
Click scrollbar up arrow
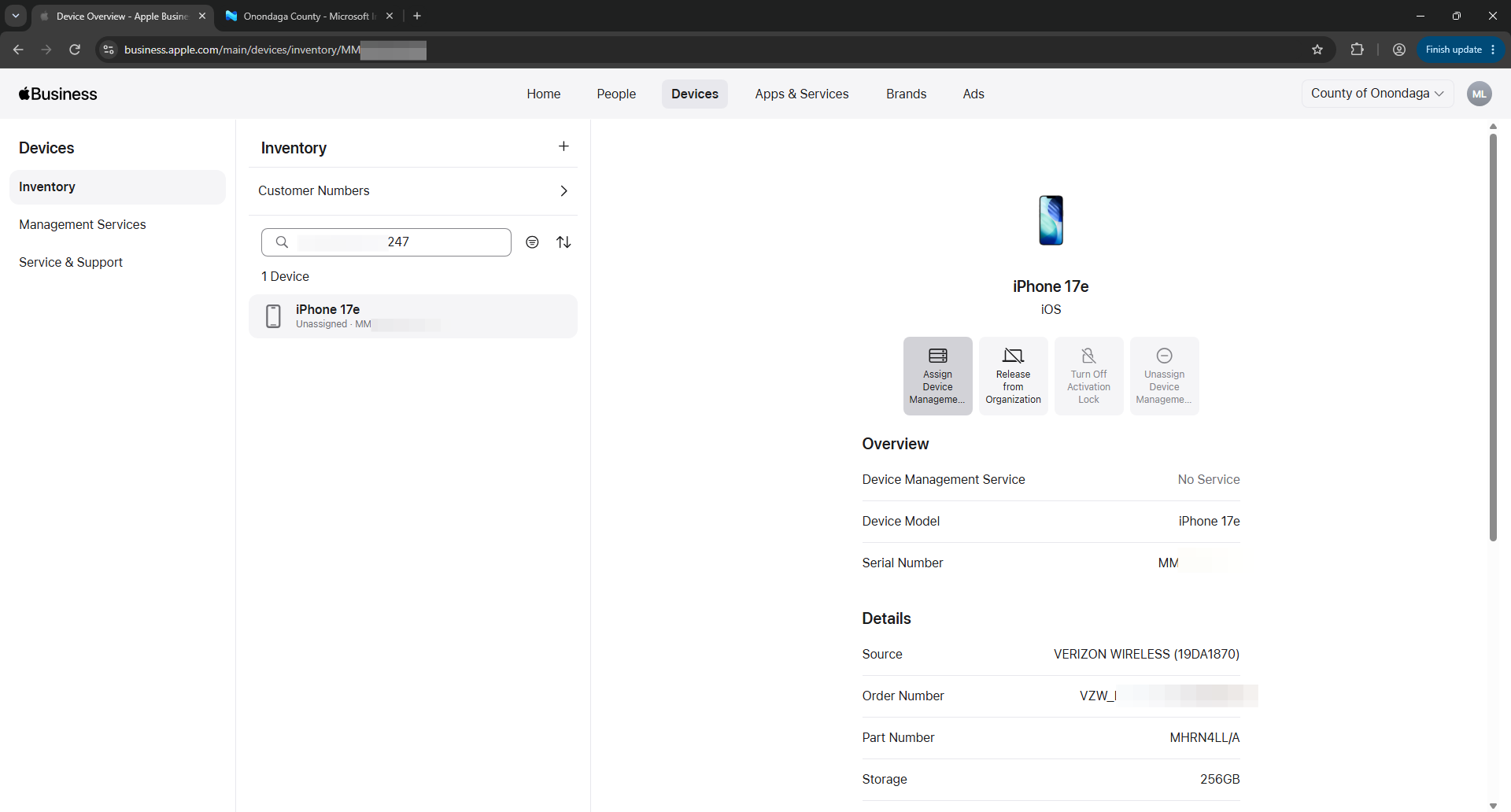coord(1493,126)
